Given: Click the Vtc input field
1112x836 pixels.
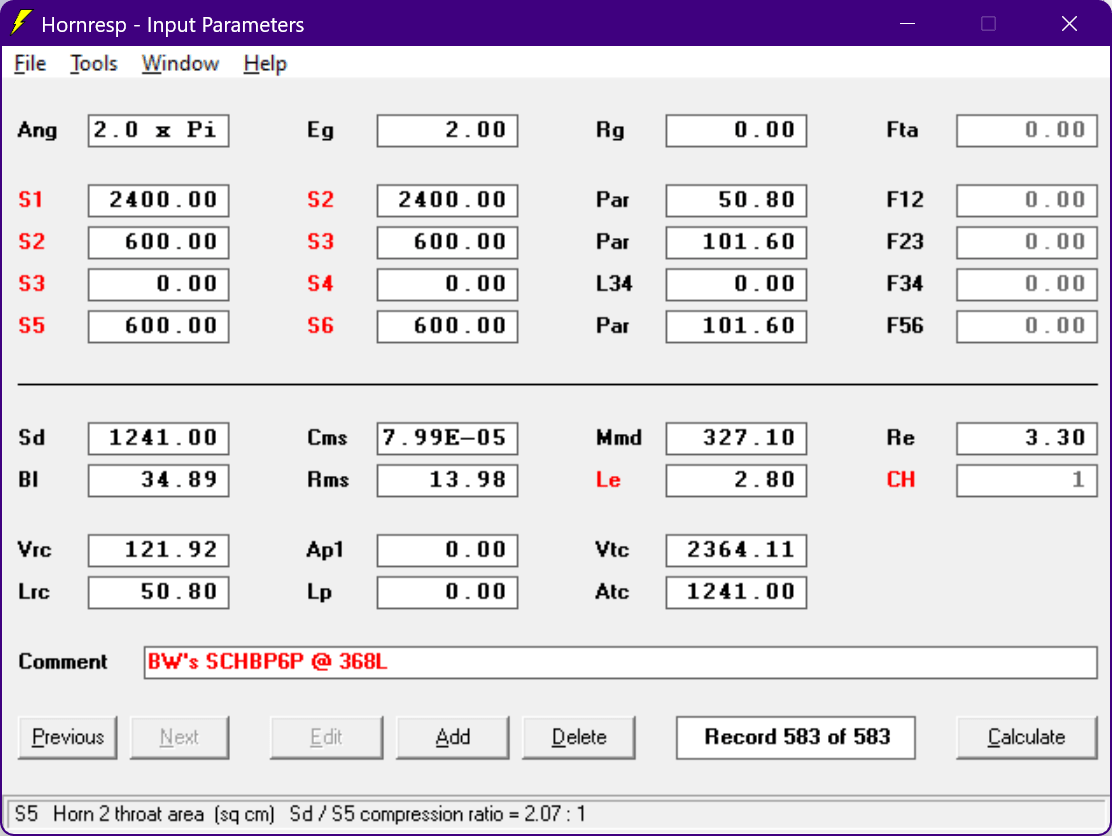Looking at the screenshot, I should (736, 550).
